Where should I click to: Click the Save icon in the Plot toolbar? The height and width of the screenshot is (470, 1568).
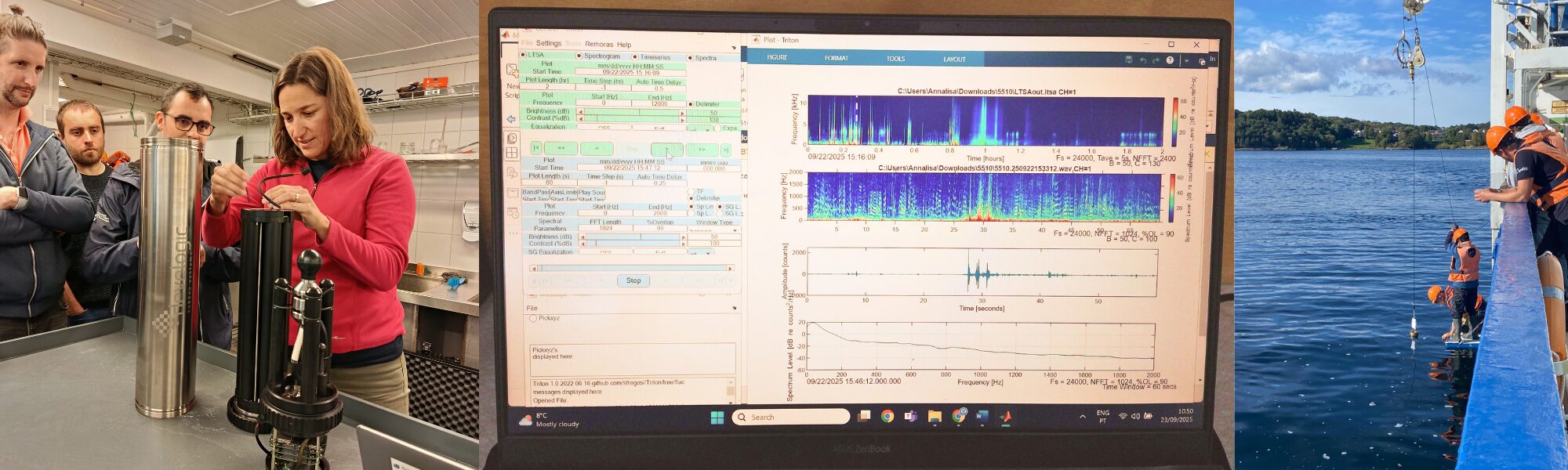click(x=1128, y=60)
